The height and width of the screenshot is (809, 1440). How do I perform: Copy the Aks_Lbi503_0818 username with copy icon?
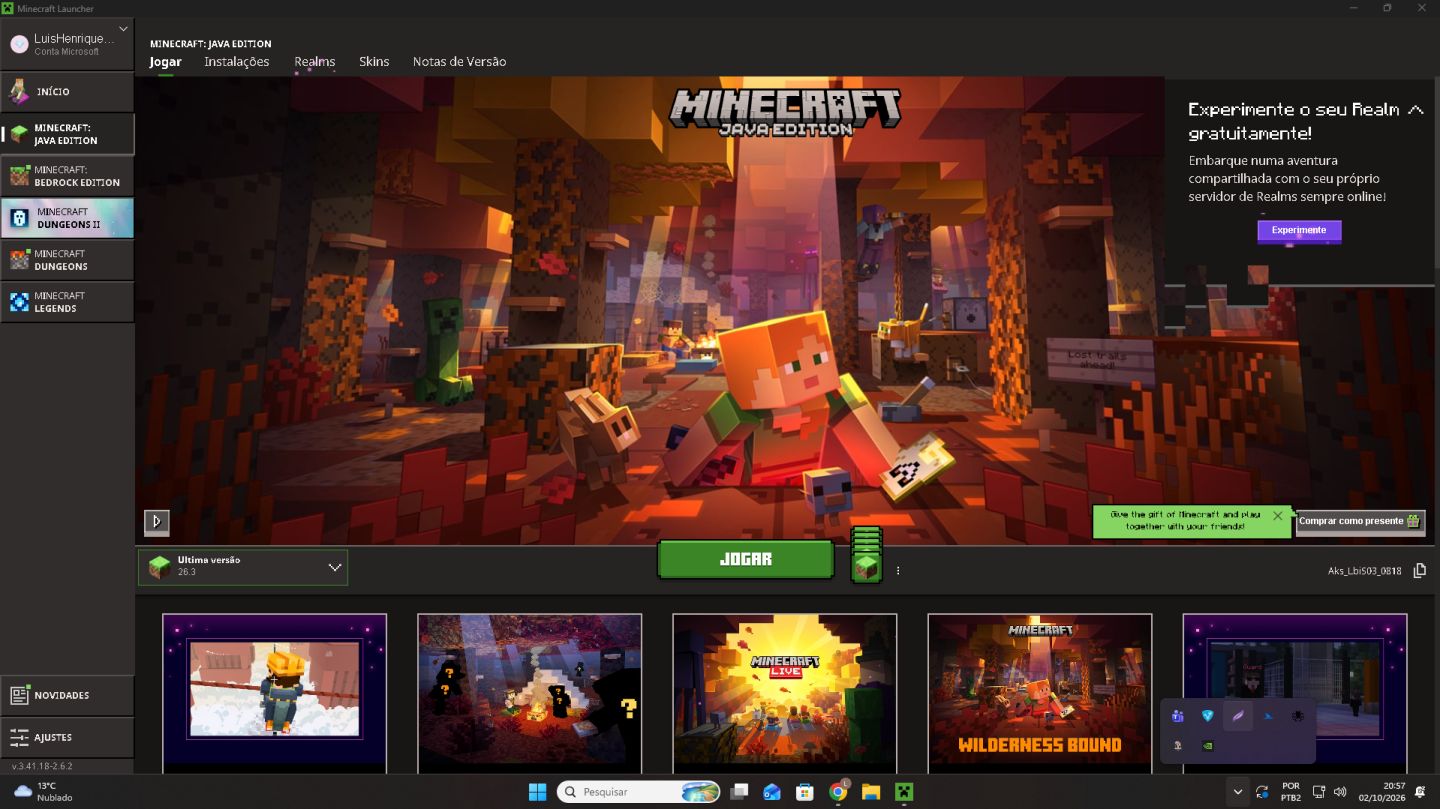click(1420, 571)
